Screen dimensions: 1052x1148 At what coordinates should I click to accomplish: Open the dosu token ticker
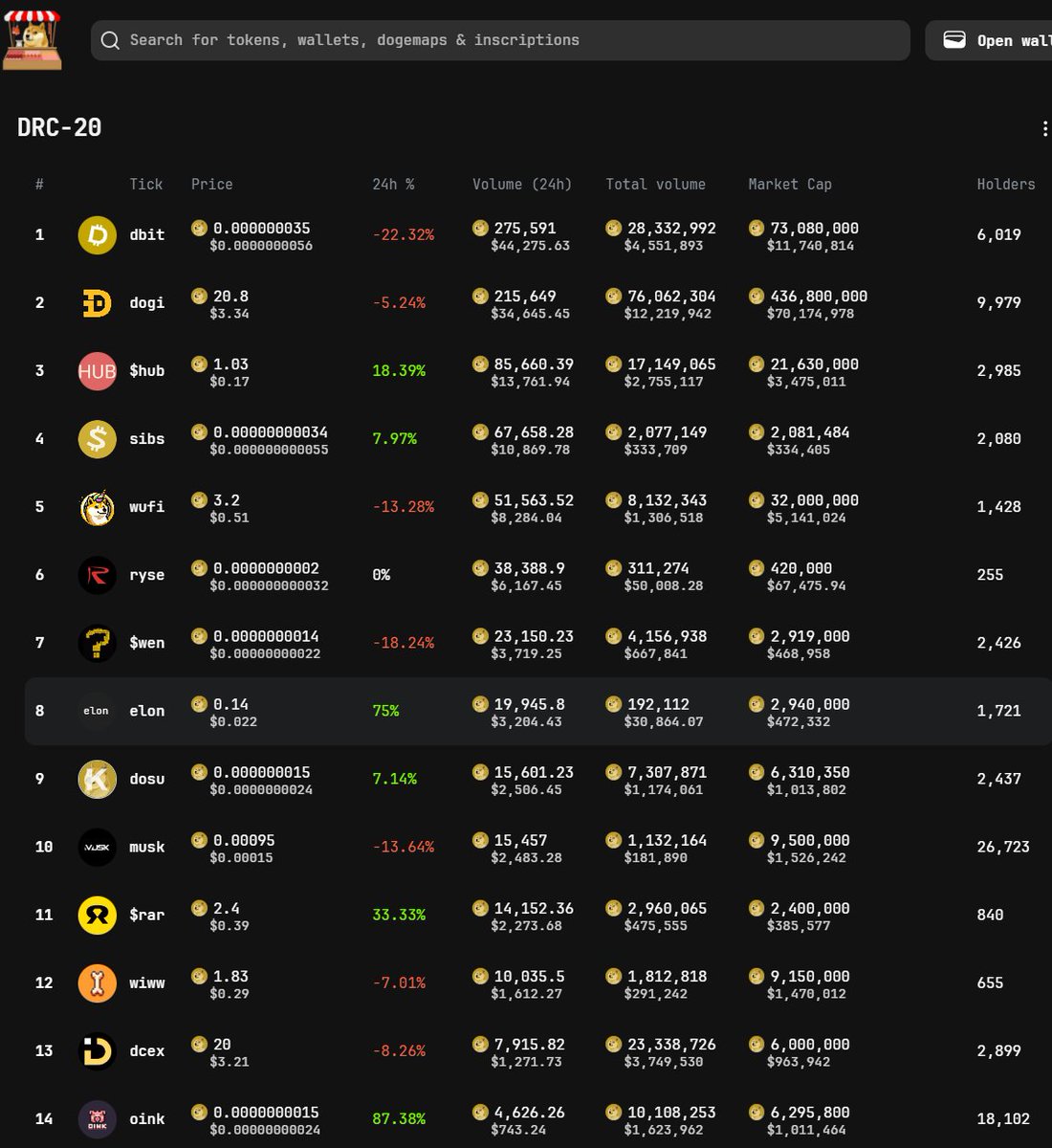coord(147,779)
